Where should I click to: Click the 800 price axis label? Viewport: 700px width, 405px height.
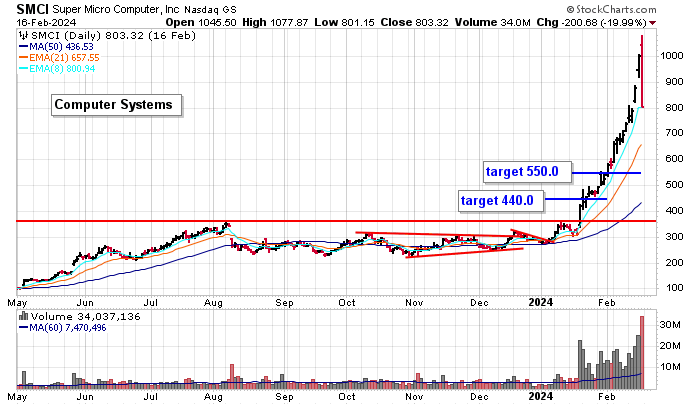tap(674, 108)
